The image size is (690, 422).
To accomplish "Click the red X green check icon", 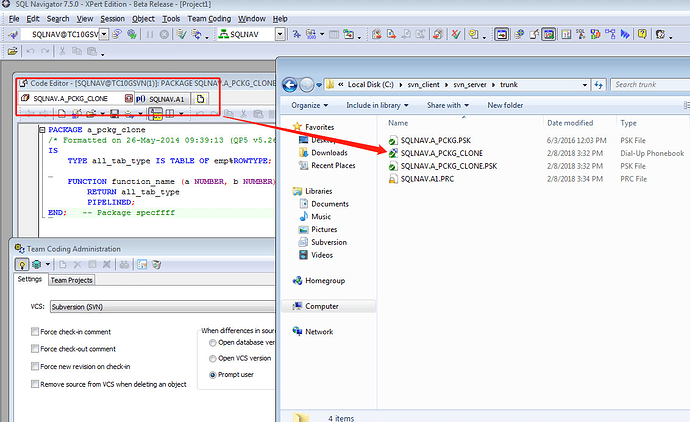I will coord(456,34).
